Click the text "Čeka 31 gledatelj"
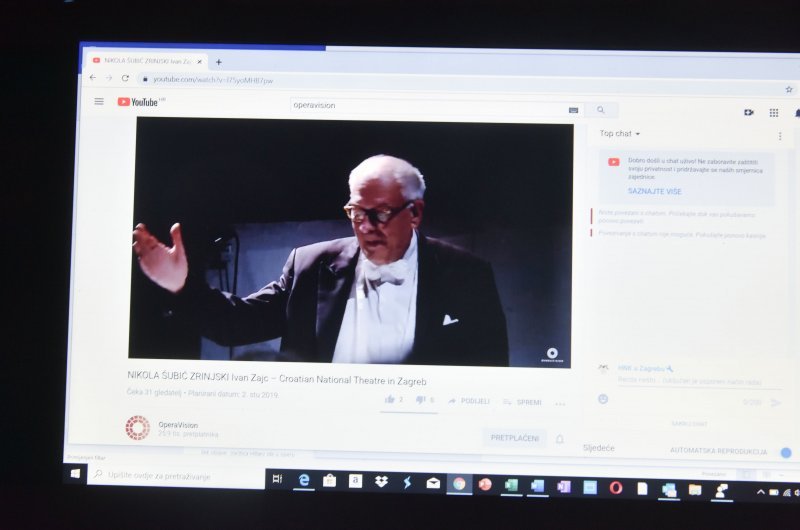Viewport: 800px width, 530px height. [x=154, y=392]
